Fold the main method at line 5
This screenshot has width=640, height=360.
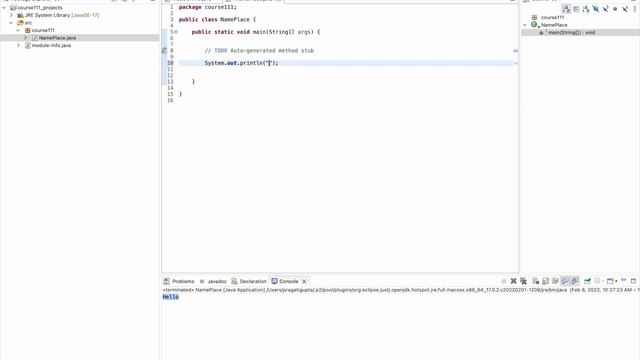click(176, 32)
